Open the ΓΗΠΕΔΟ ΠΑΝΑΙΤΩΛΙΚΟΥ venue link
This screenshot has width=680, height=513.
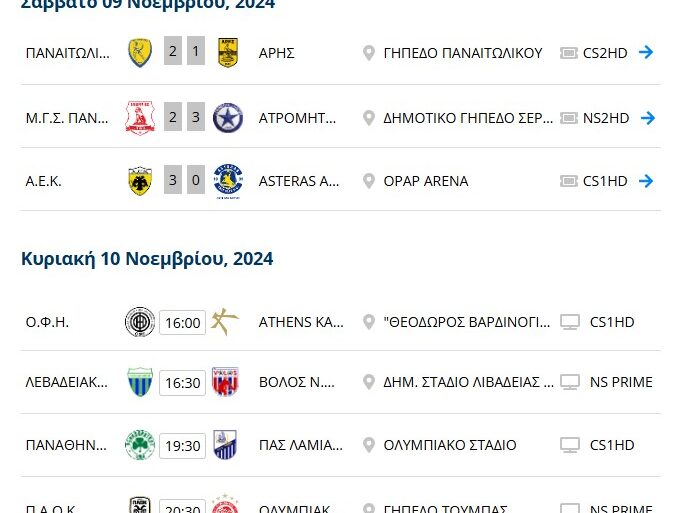(x=462, y=53)
